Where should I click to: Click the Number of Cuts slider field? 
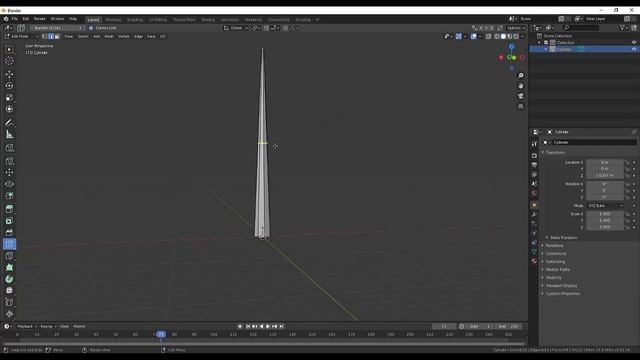click(x=57, y=28)
